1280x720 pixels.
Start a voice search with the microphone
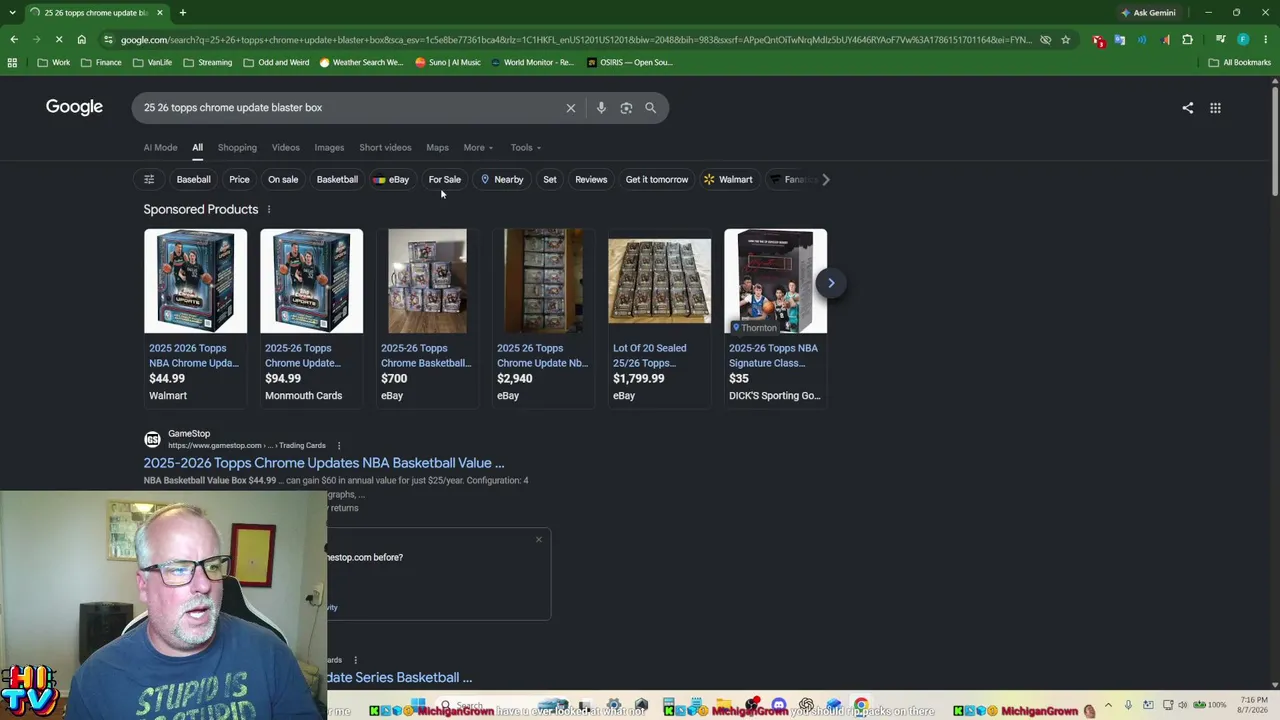point(601,108)
